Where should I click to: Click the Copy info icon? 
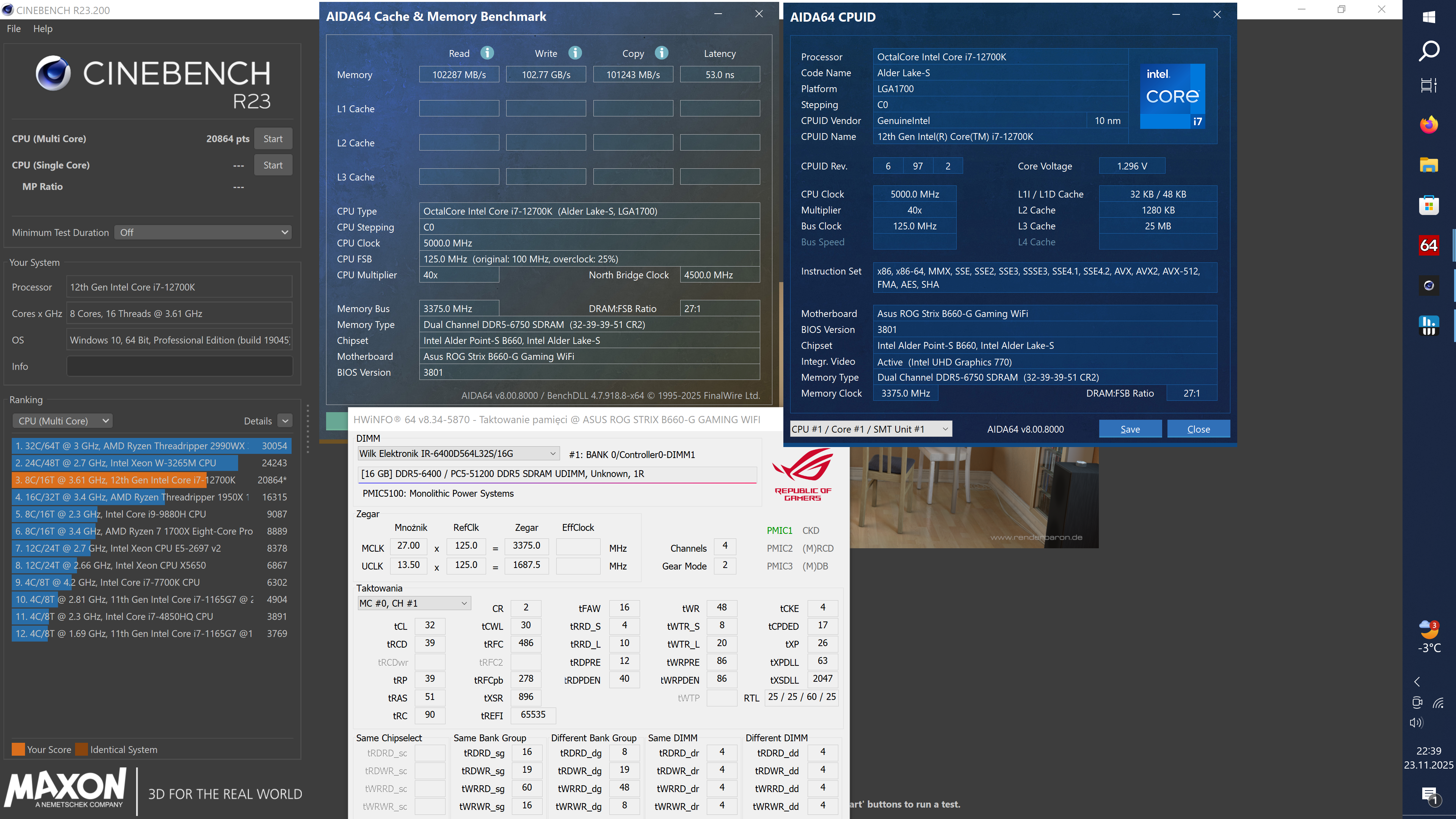tap(661, 53)
